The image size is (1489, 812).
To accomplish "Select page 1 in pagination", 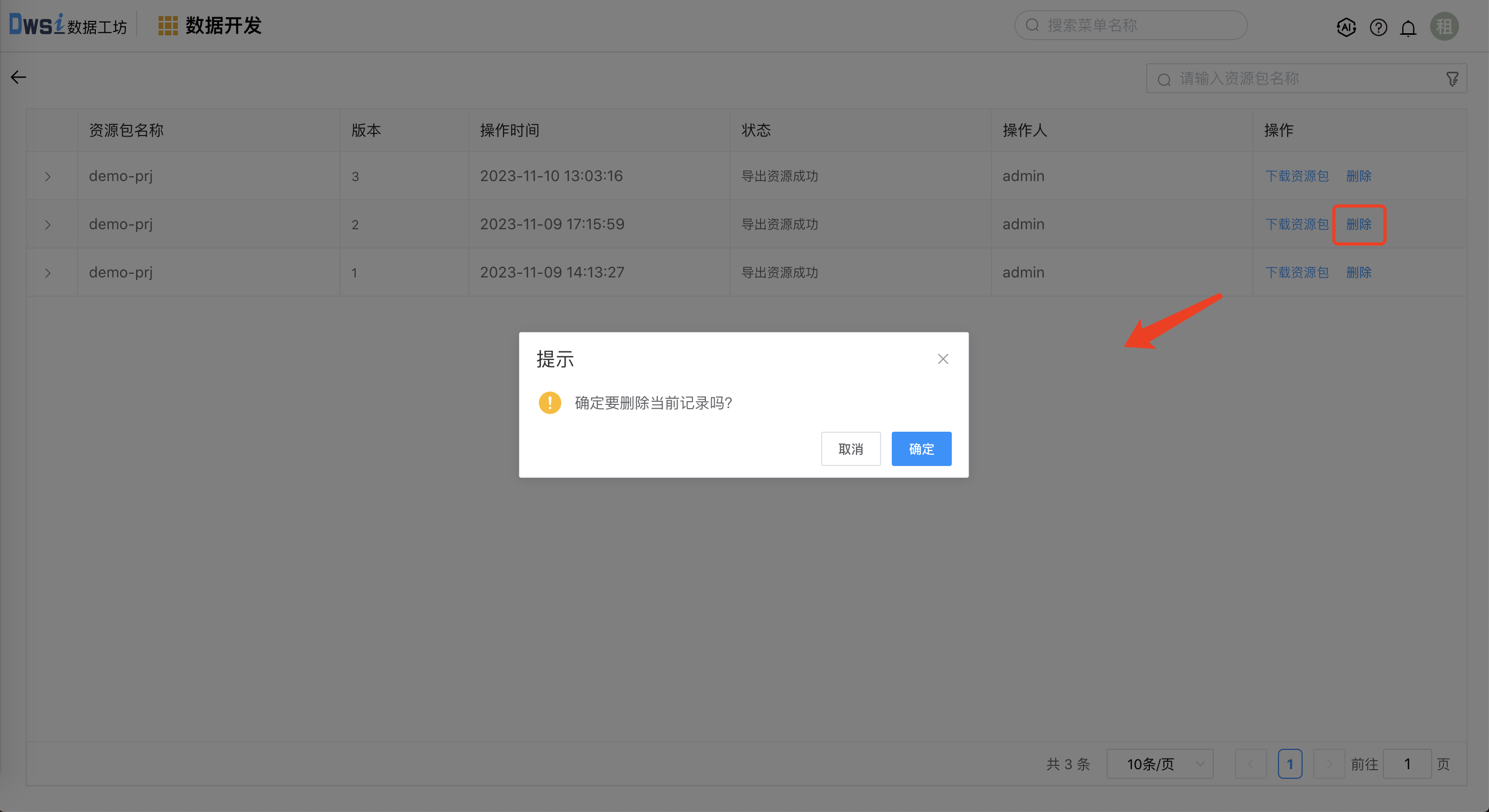I will click(x=1290, y=764).
